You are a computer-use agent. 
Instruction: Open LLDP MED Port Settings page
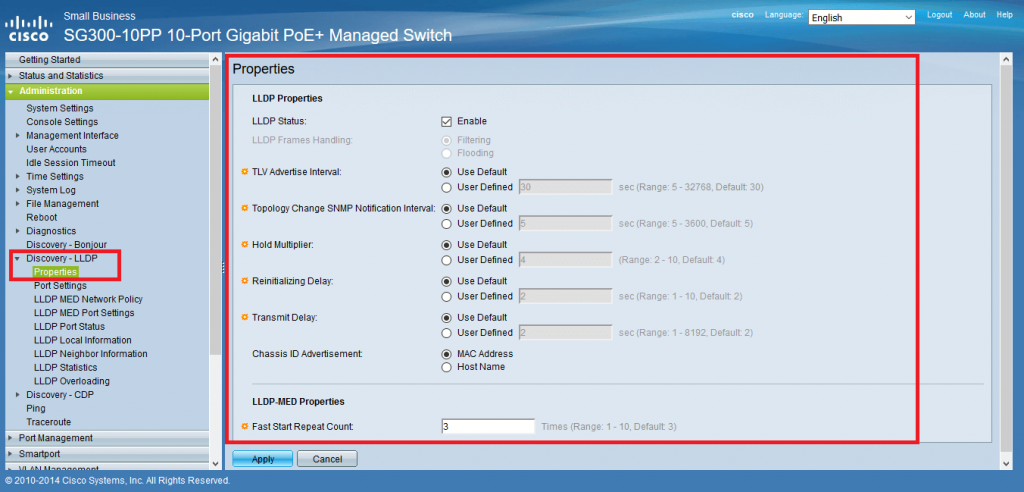pos(84,314)
